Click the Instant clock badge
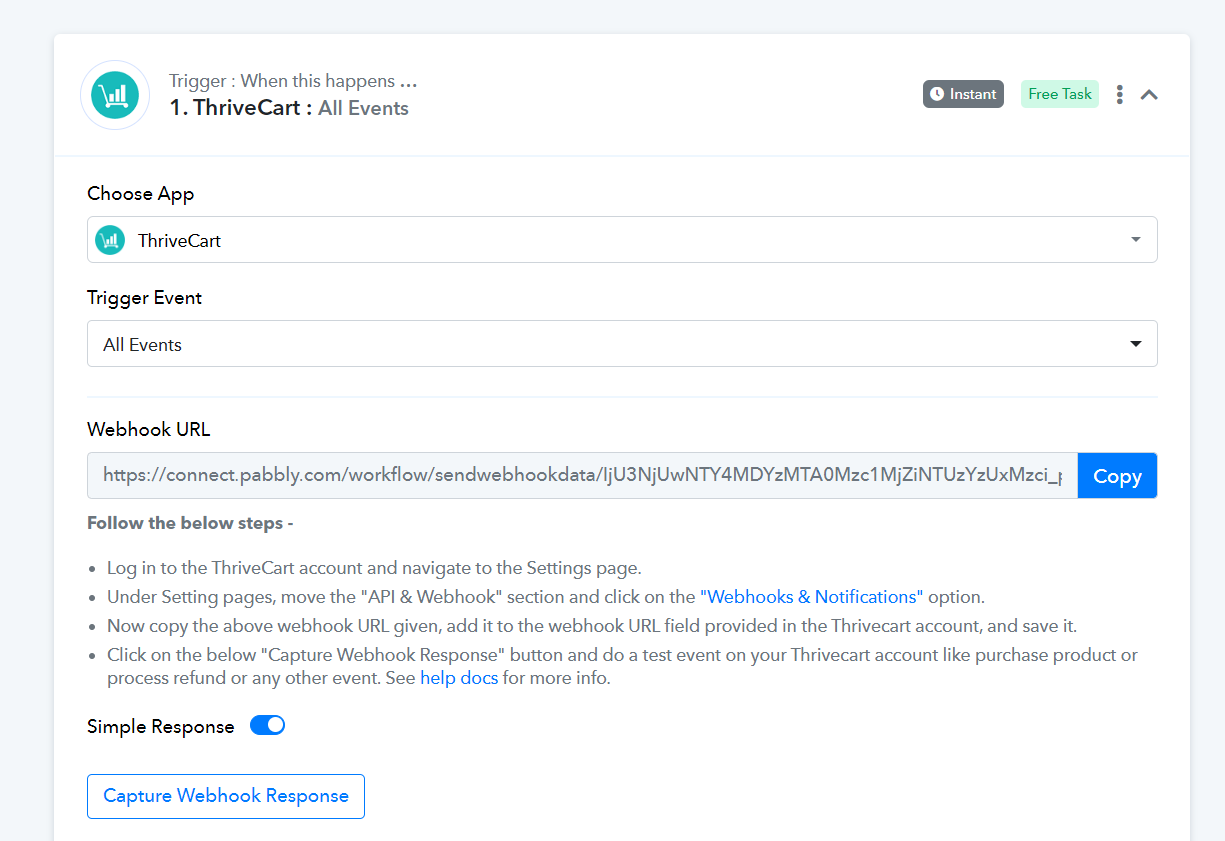Screen dimensions: 1225x841 [x=963, y=94]
